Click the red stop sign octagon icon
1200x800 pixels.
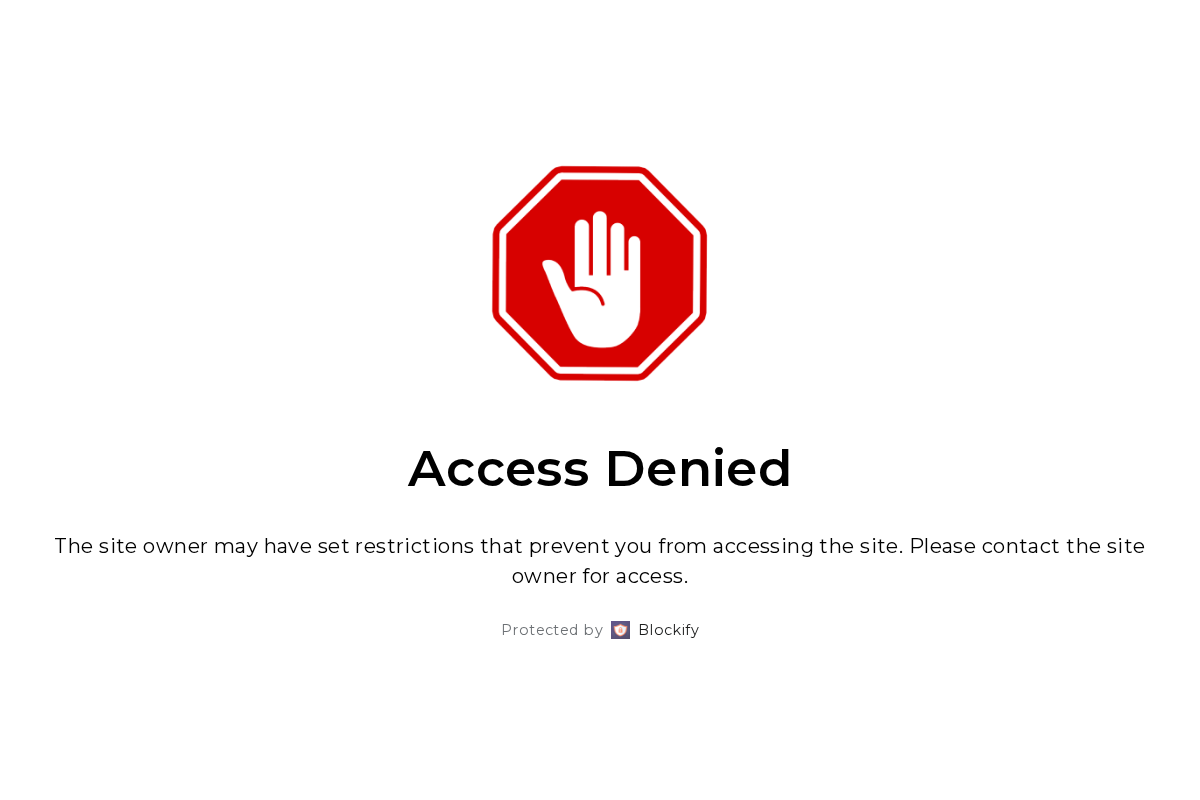coord(600,273)
